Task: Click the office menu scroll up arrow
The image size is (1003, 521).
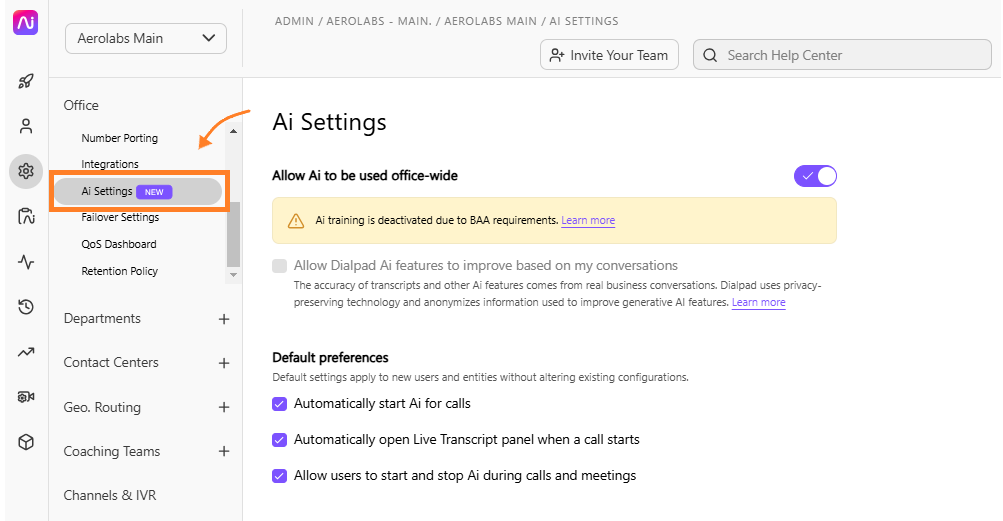Action: click(x=233, y=131)
